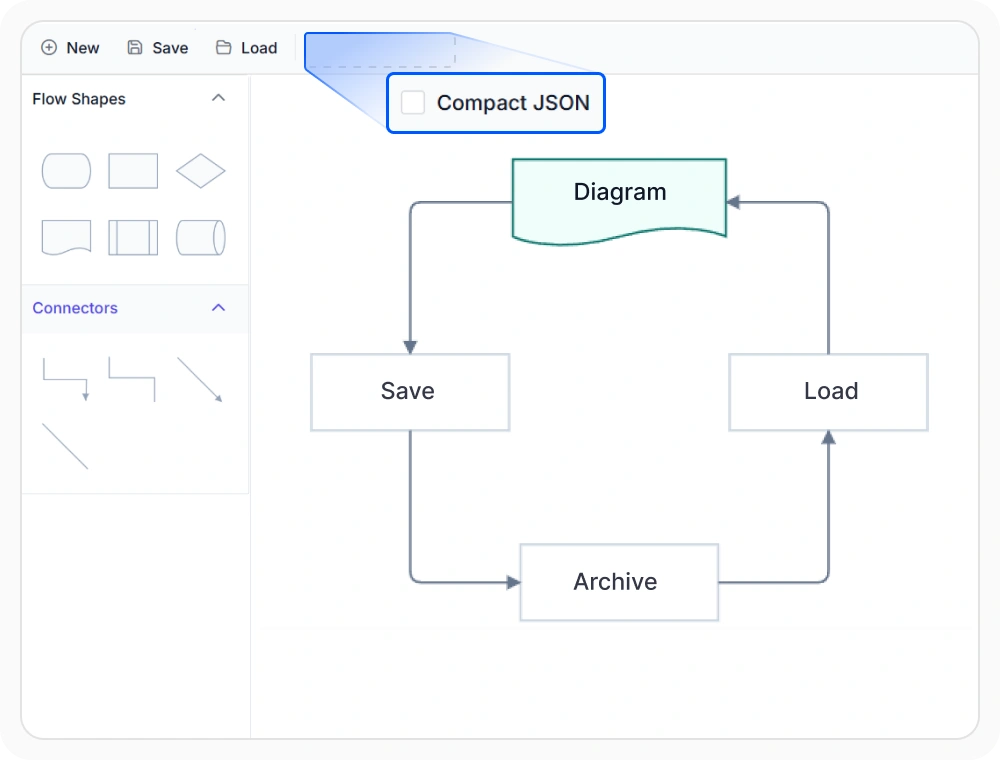The height and width of the screenshot is (760, 1000).
Task: Select the Archive node on canvas
Action: click(x=619, y=582)
